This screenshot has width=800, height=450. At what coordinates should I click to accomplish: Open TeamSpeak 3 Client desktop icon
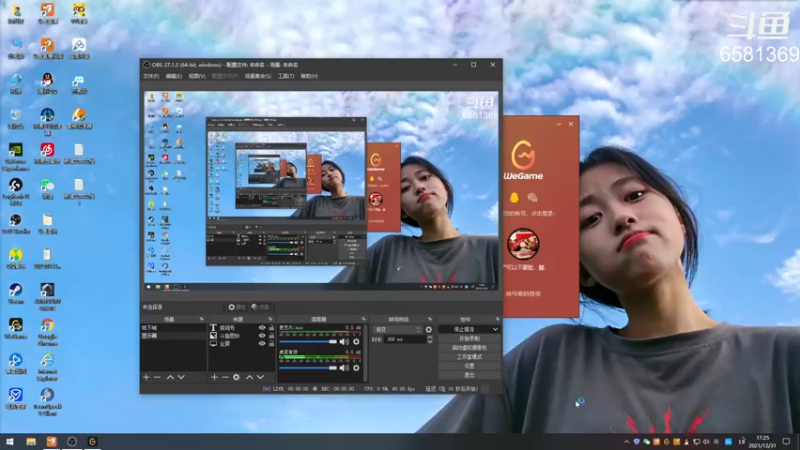point(47,402)
